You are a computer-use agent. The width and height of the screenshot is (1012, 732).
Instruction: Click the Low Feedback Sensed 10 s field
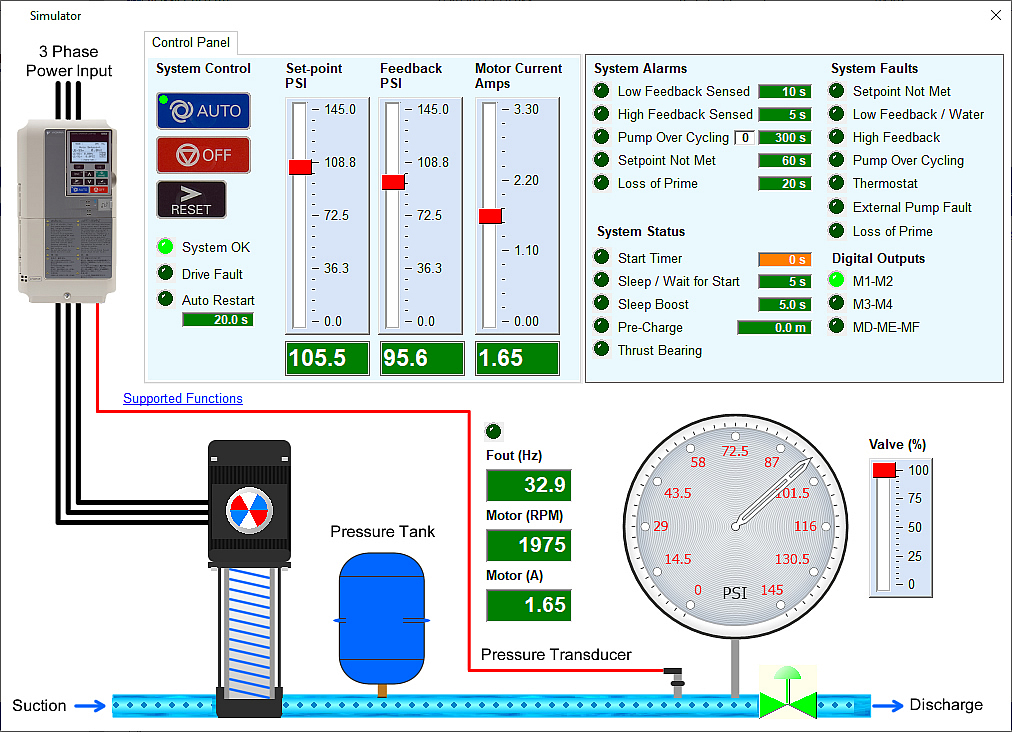pos(784,92)
